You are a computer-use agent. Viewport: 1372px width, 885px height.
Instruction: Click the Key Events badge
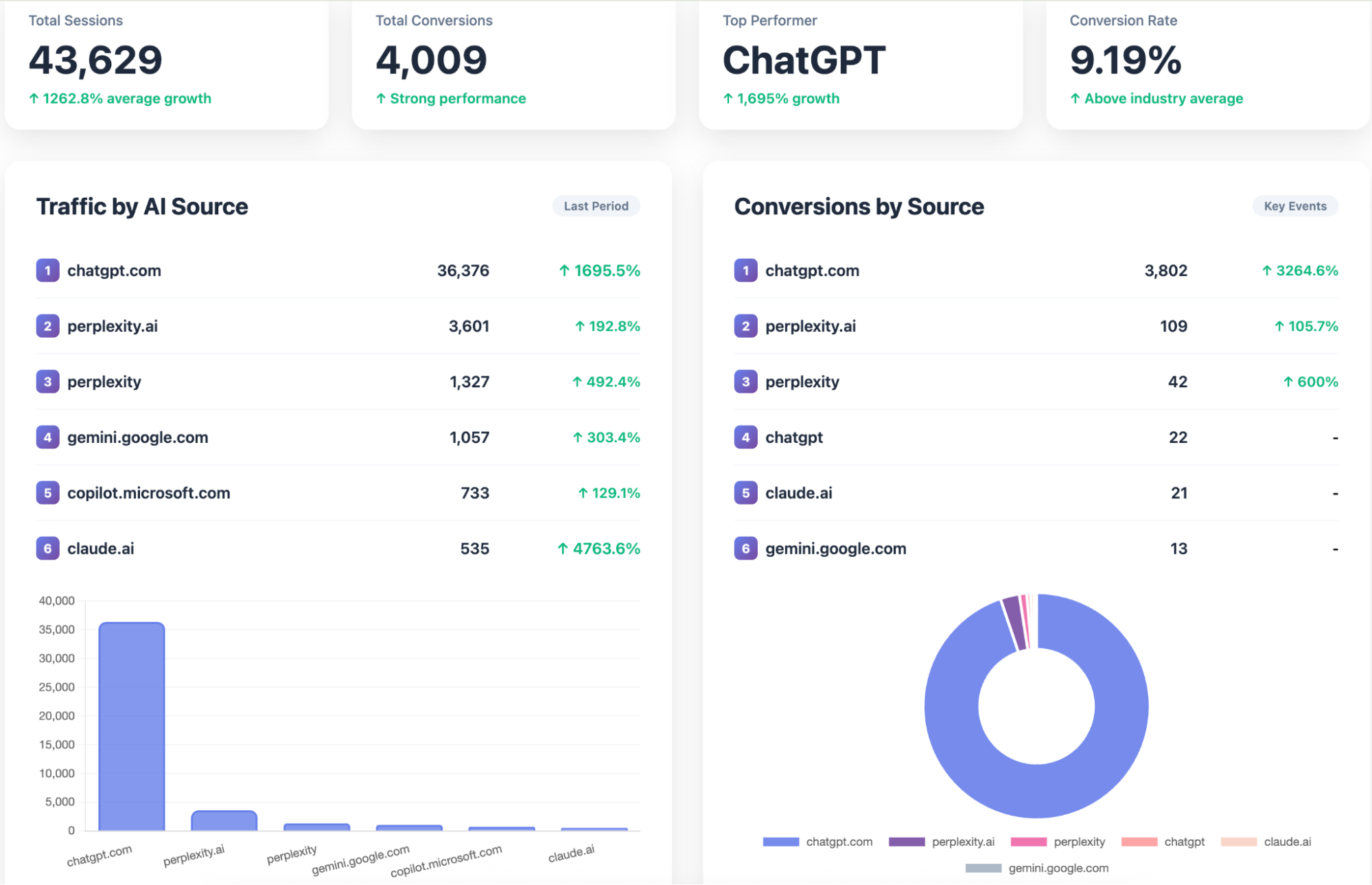coord(1295,206)
